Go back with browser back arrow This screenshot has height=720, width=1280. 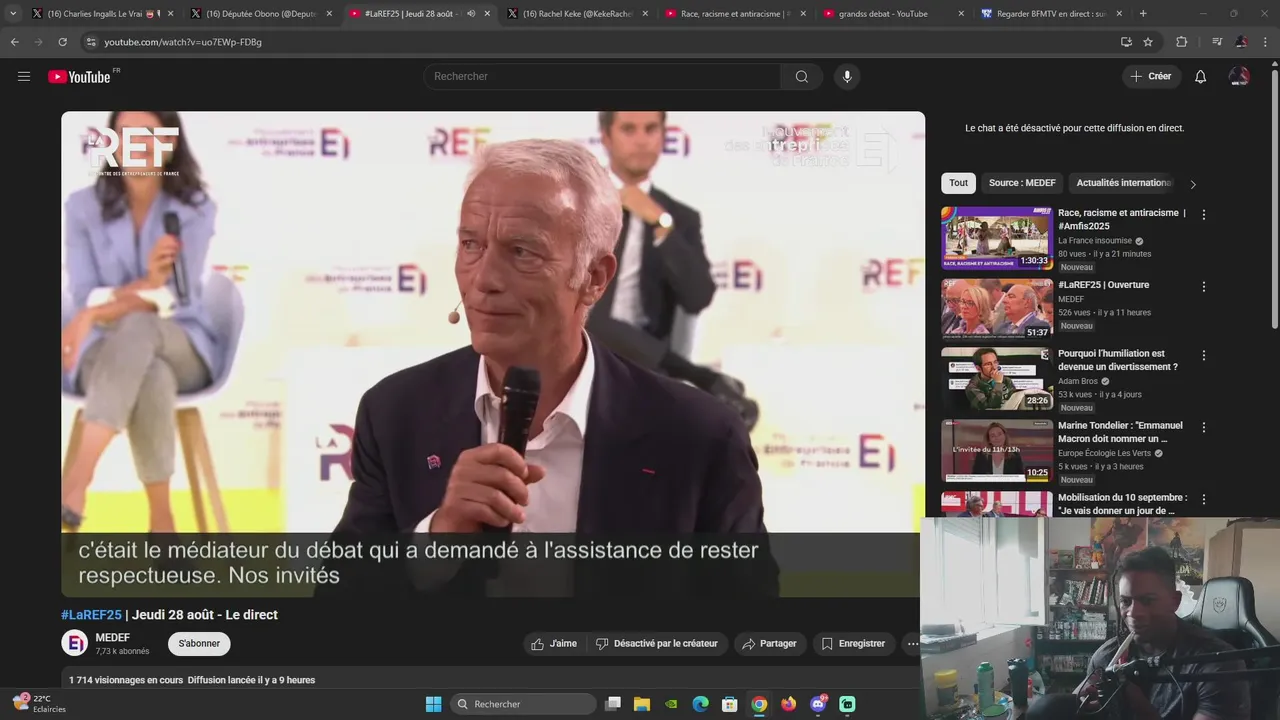pyautogui.click(x=14, y=42)
